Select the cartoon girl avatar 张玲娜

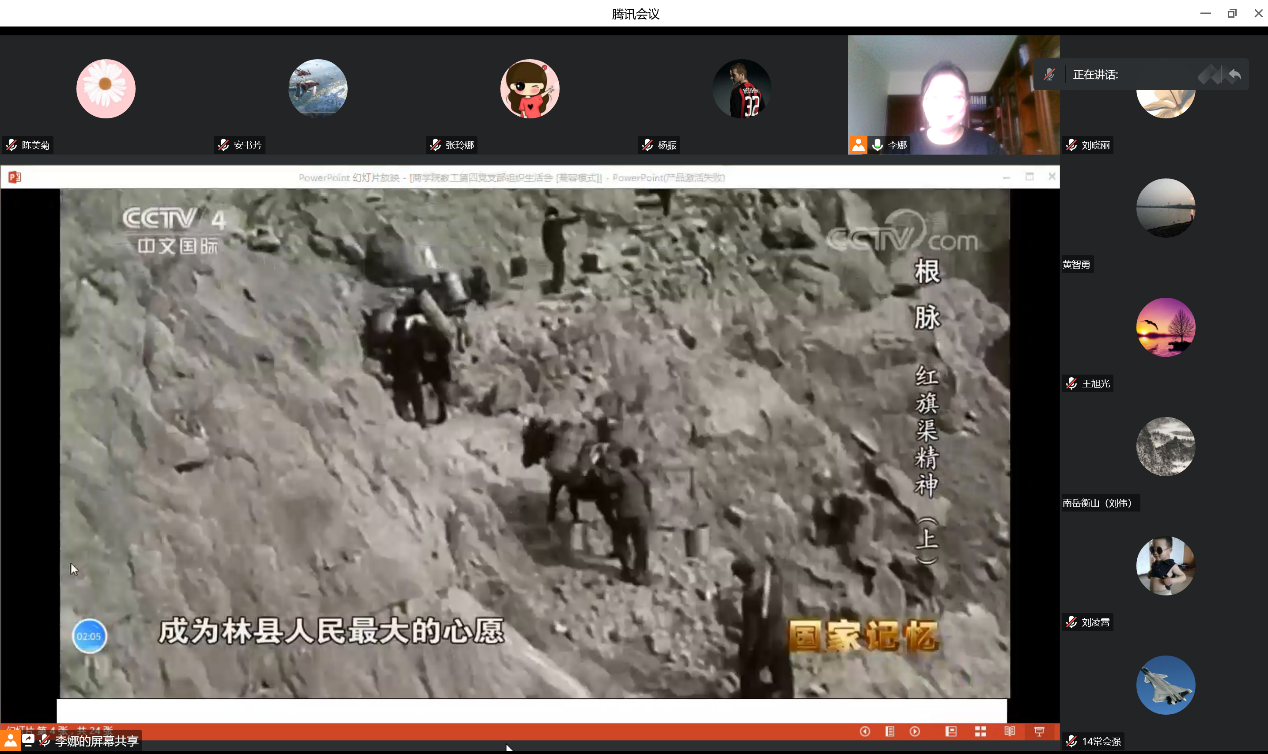coord(530,89)
